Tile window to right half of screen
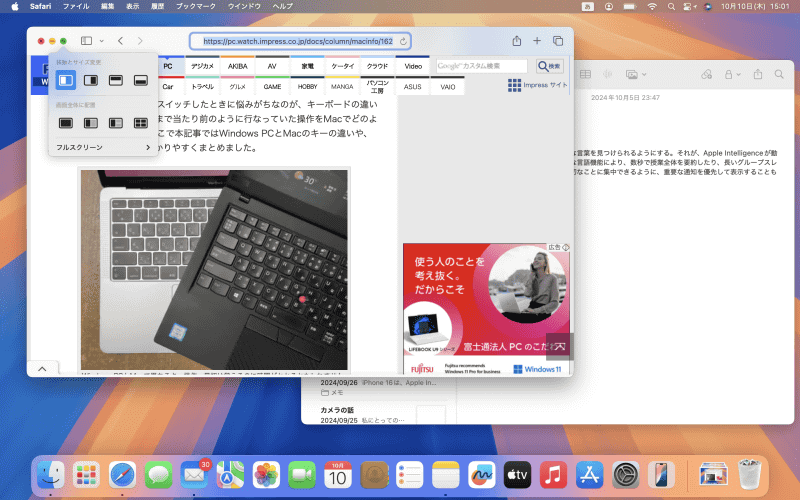This screenshot has height=500, width=800. click(91, 80)
